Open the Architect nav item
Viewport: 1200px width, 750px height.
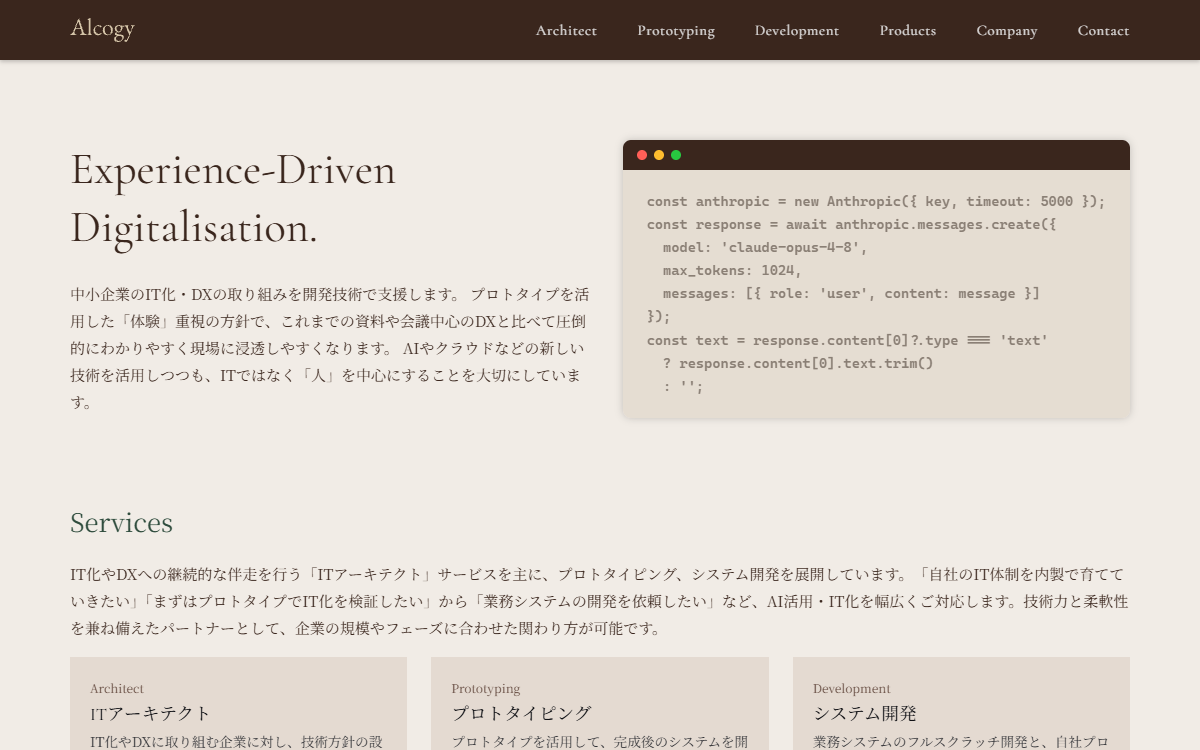(x=566, y=30)
